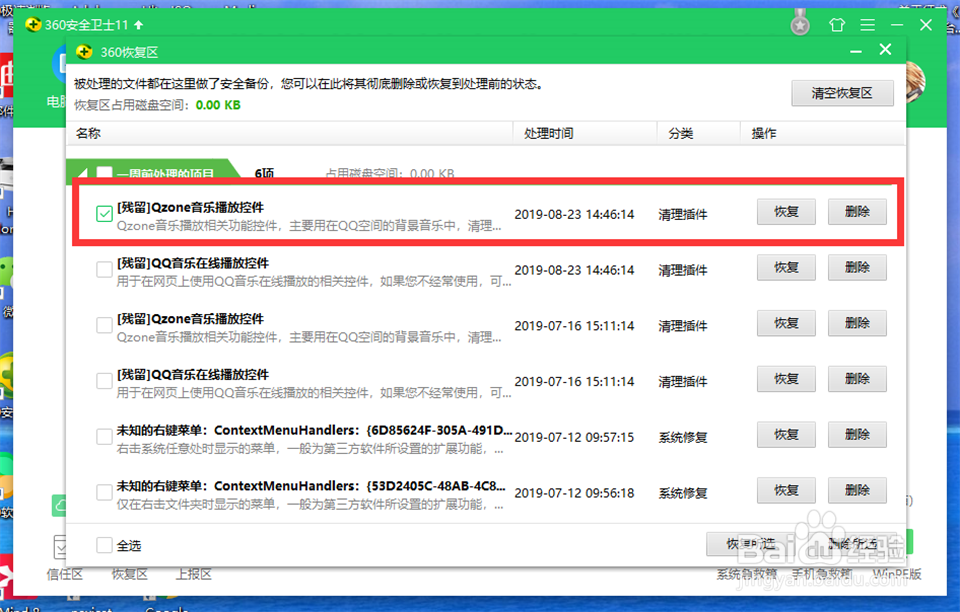The image size is (960, 612).
Task: Sort by the 名称 column header
Action: 290,133
